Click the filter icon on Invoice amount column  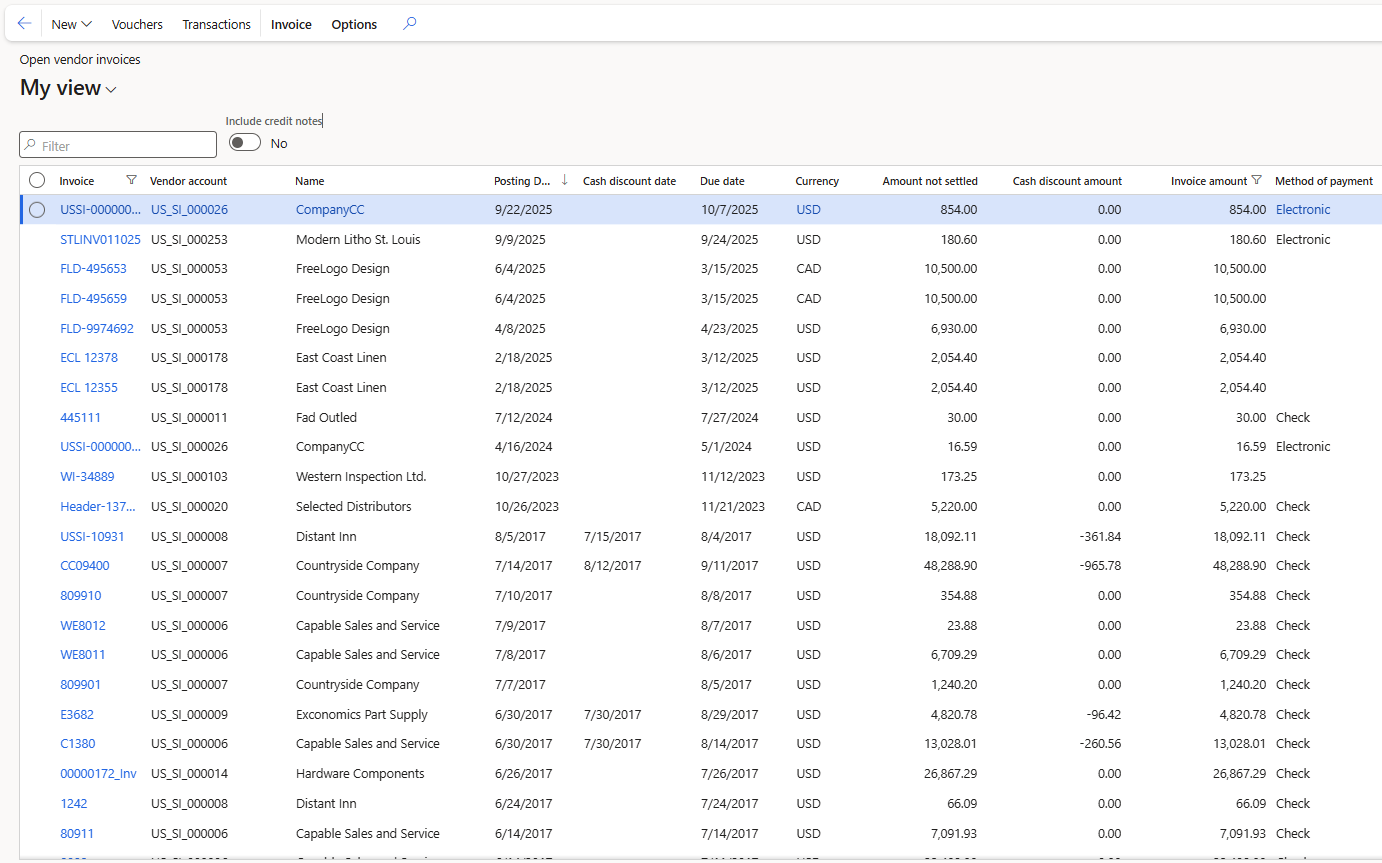coord(1257,180)
